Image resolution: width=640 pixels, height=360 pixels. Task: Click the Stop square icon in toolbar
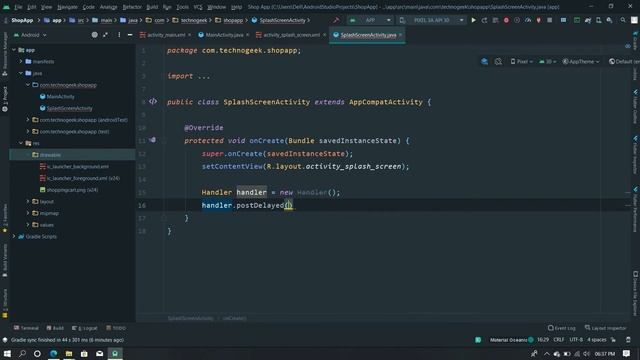click(x=550, y=20)
